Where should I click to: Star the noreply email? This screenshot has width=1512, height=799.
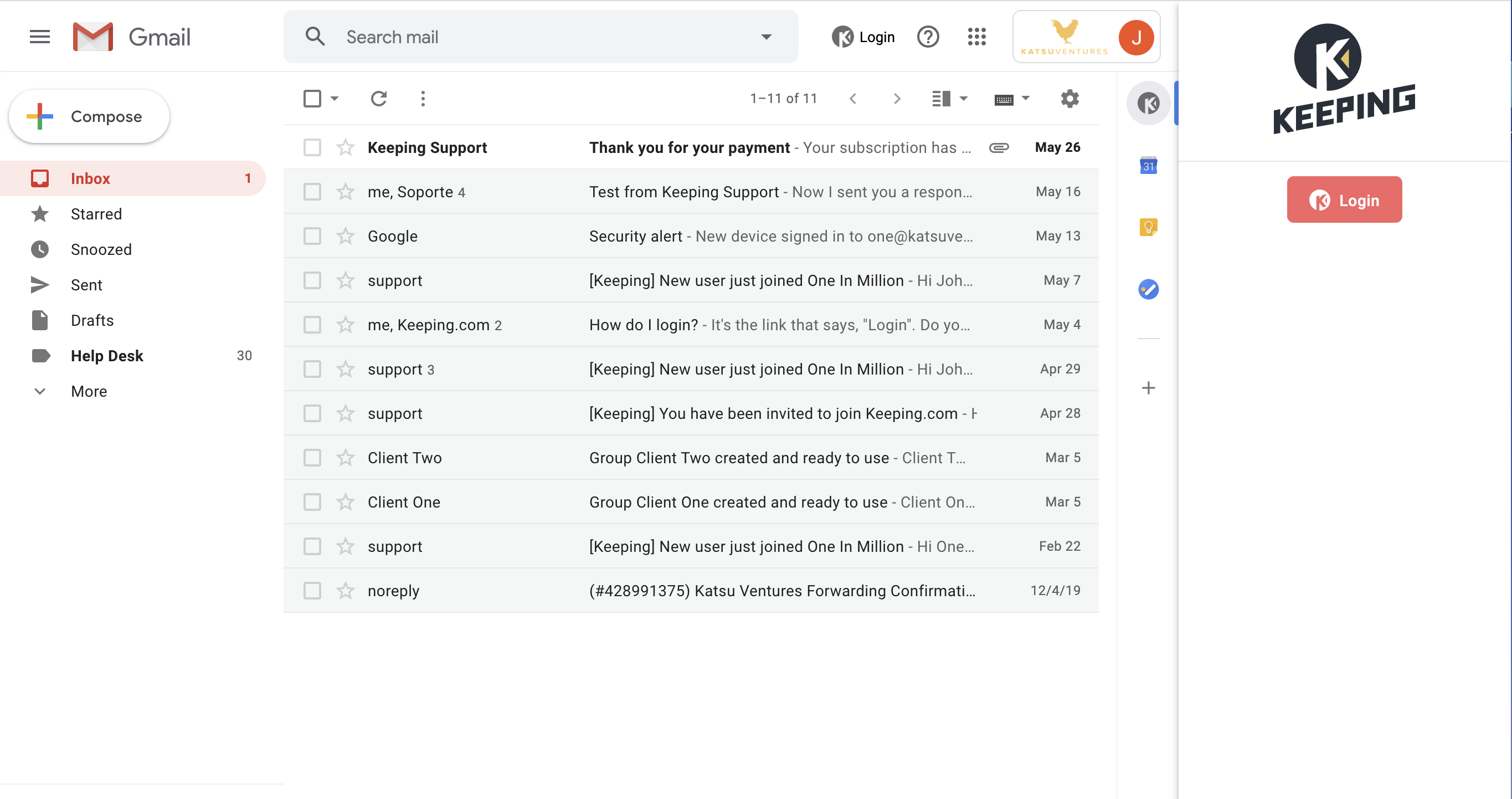[345, 590]
